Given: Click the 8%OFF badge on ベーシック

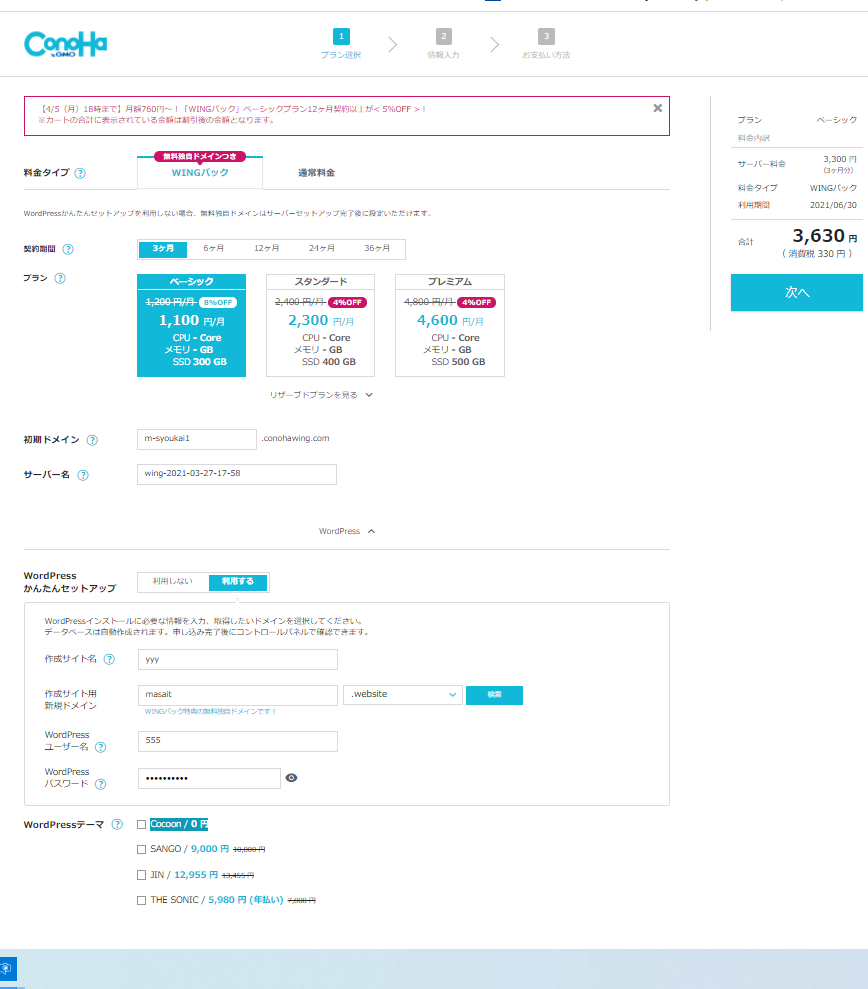Looking at the screenshot, I should (218, 302).
